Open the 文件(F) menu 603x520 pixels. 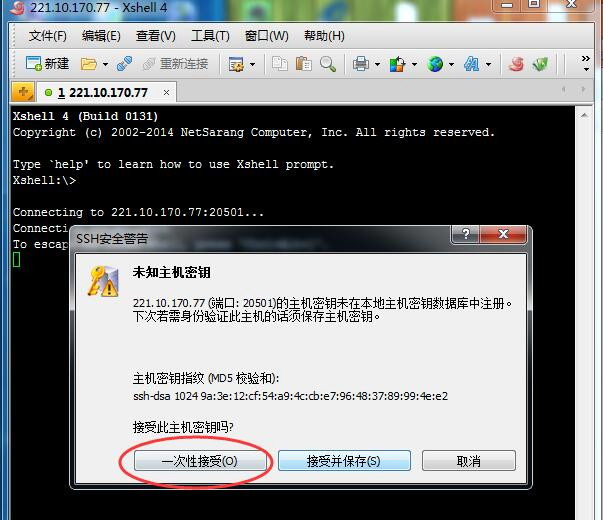[x=48, y=36]
